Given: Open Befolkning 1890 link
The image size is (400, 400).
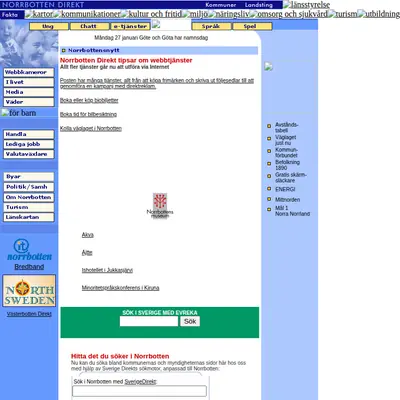Looking at the screenshot, I should (x=287, y=165).
